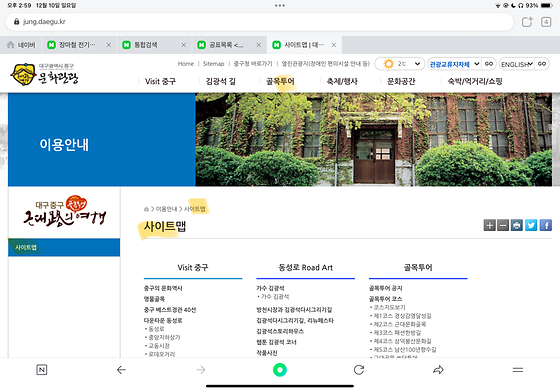Image resolution: width=560 pixels, height=391 pixels.
Task: Click the jung.daegu.kr address bar
Action: click(x=260, y=22)
